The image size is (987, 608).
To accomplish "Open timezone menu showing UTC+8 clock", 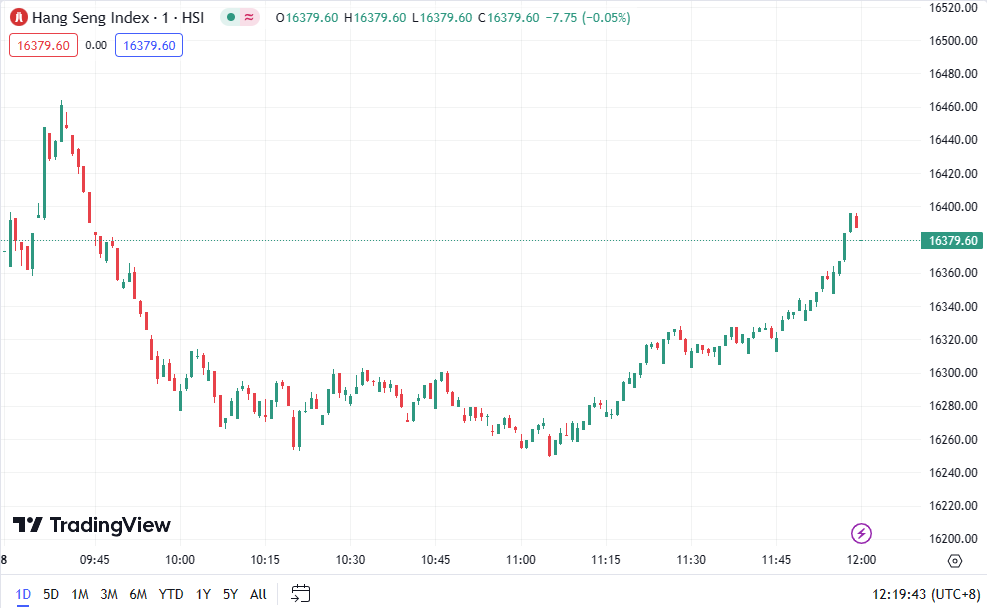I will [x=927, y=594].
